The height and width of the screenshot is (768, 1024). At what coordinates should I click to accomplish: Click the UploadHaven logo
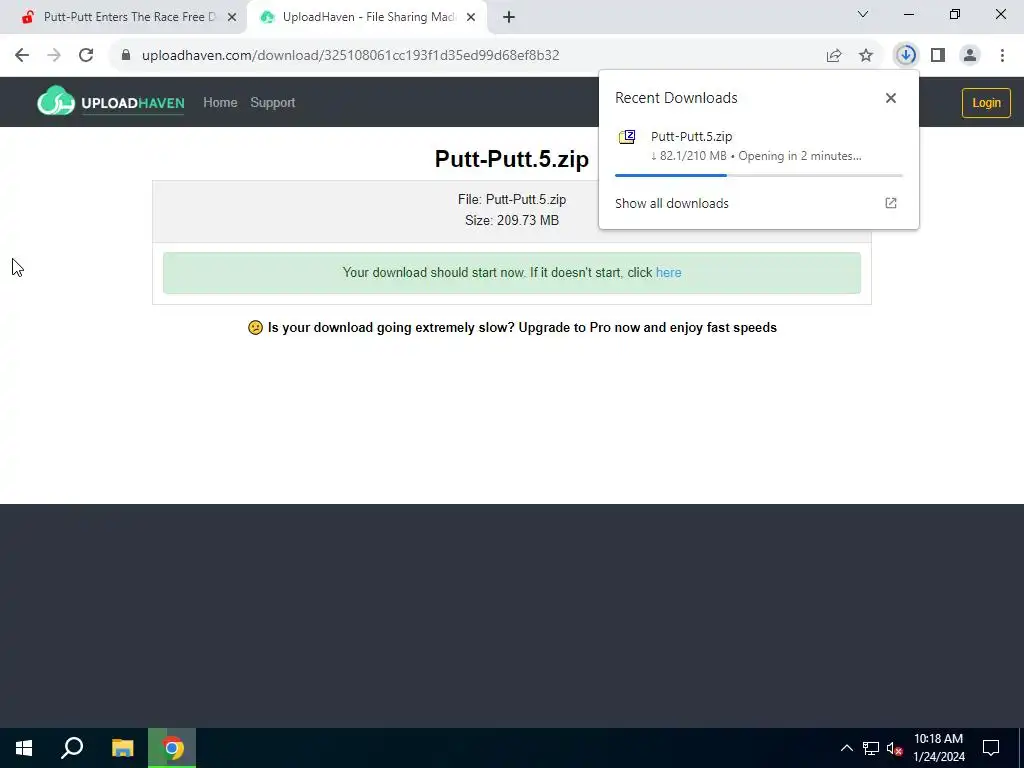(x=110, y=101)
